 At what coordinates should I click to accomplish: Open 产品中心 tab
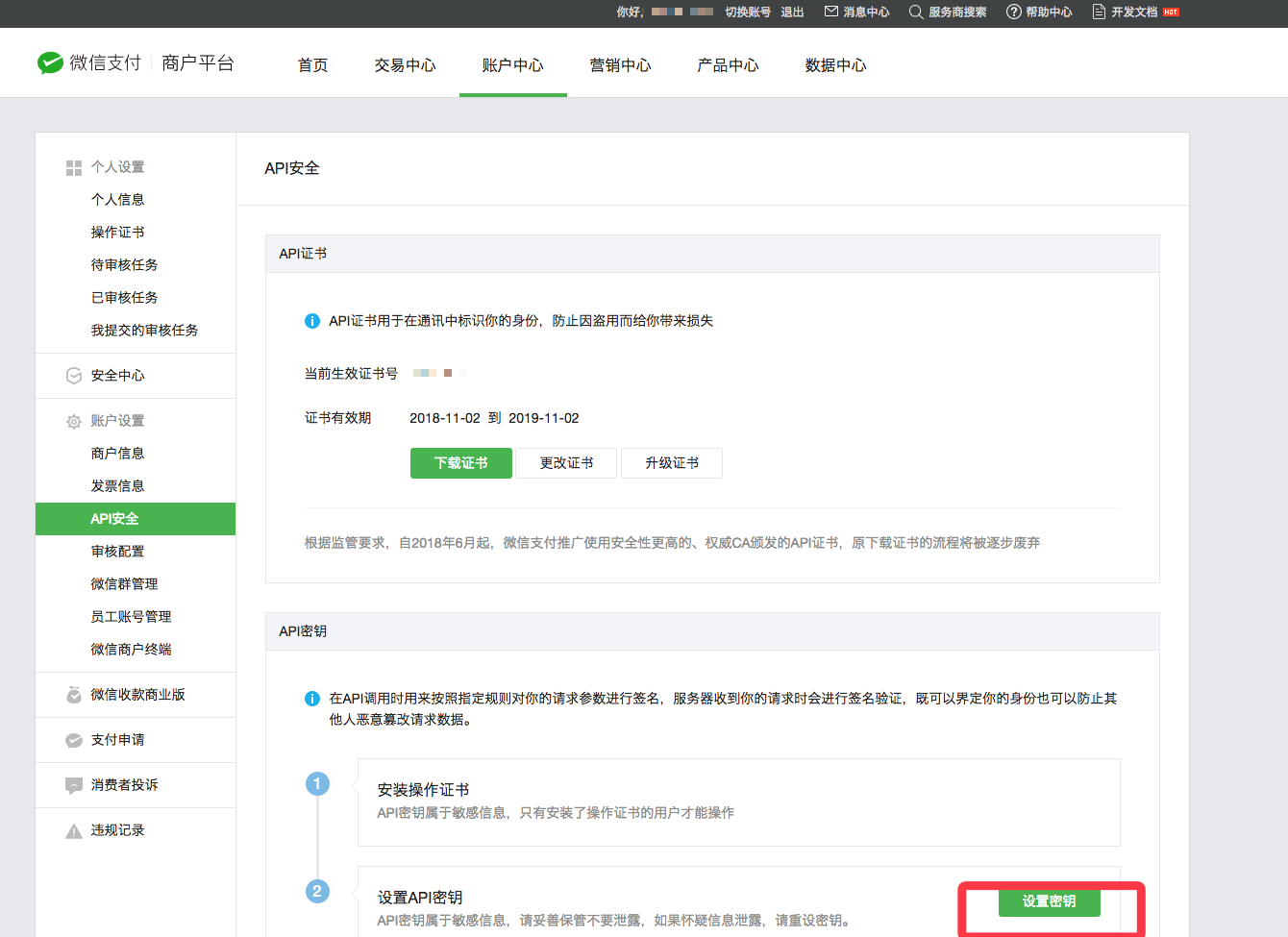click(729, 65)
